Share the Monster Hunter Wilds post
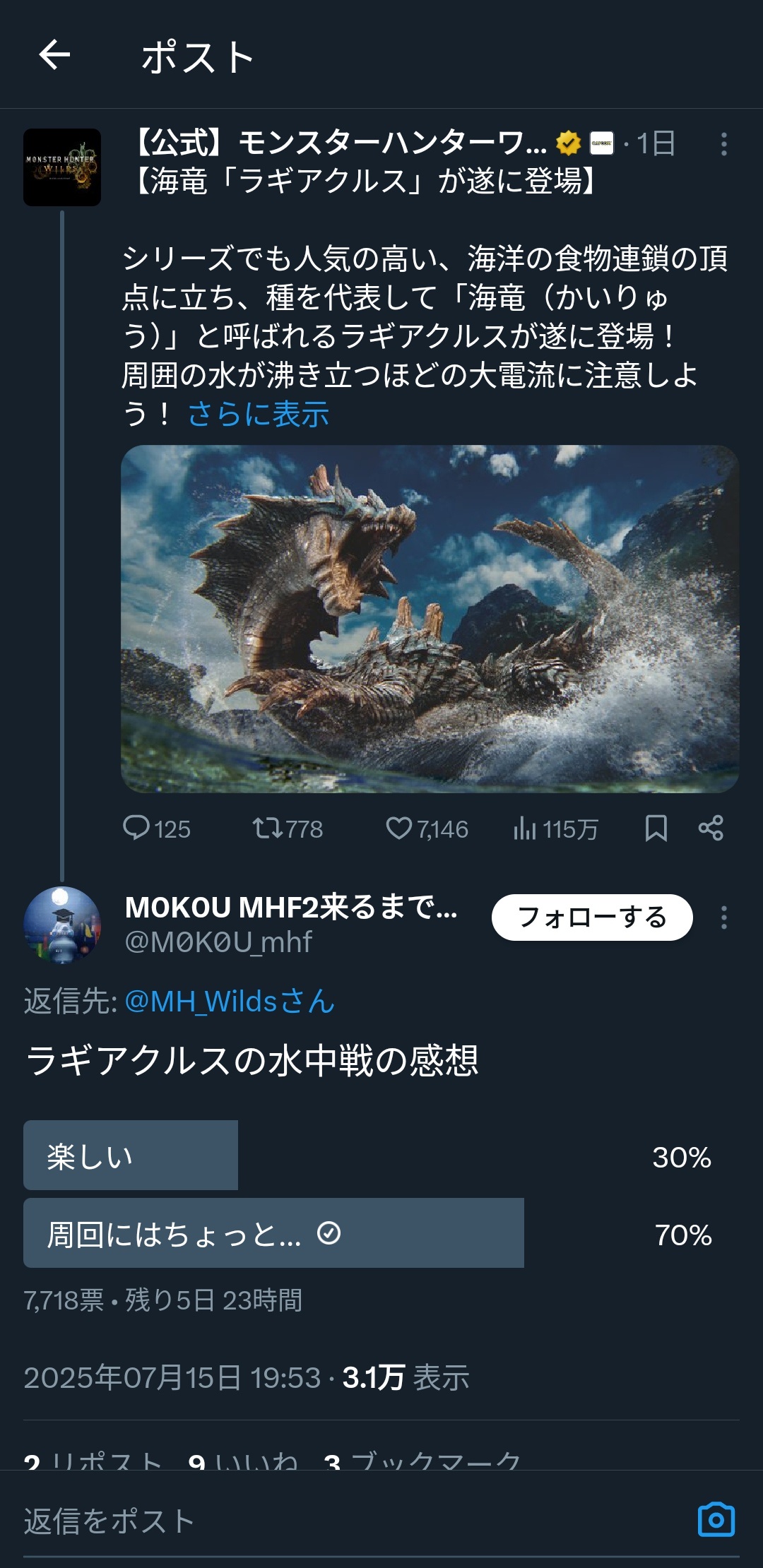This screenshot has width=763, height=1568. 711,828
